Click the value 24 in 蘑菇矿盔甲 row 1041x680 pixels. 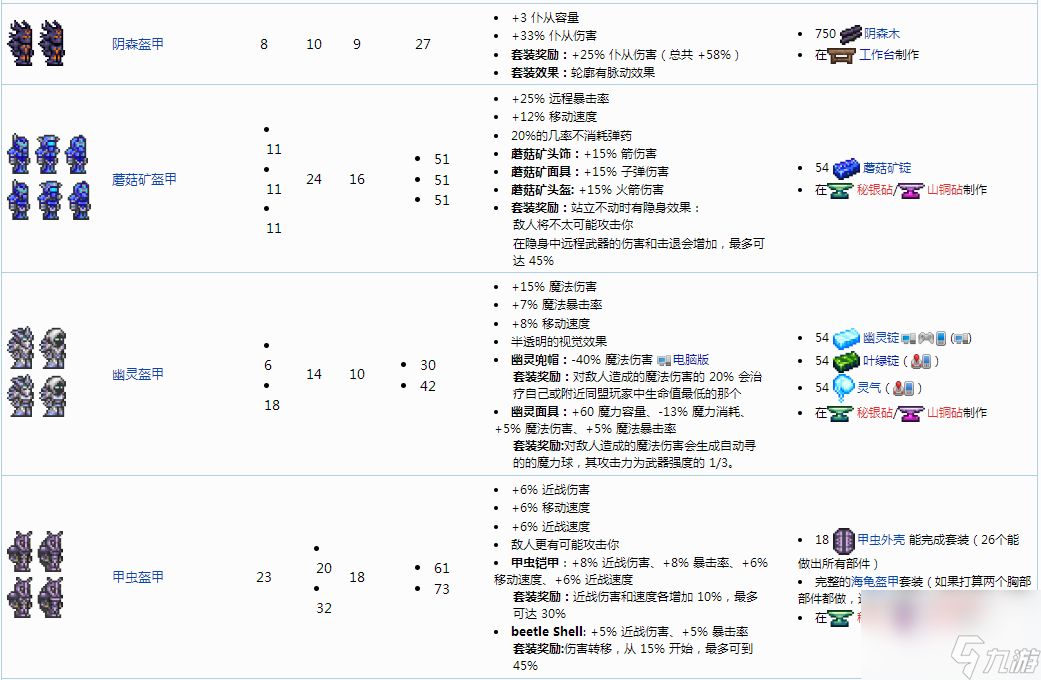click(314, 179)
